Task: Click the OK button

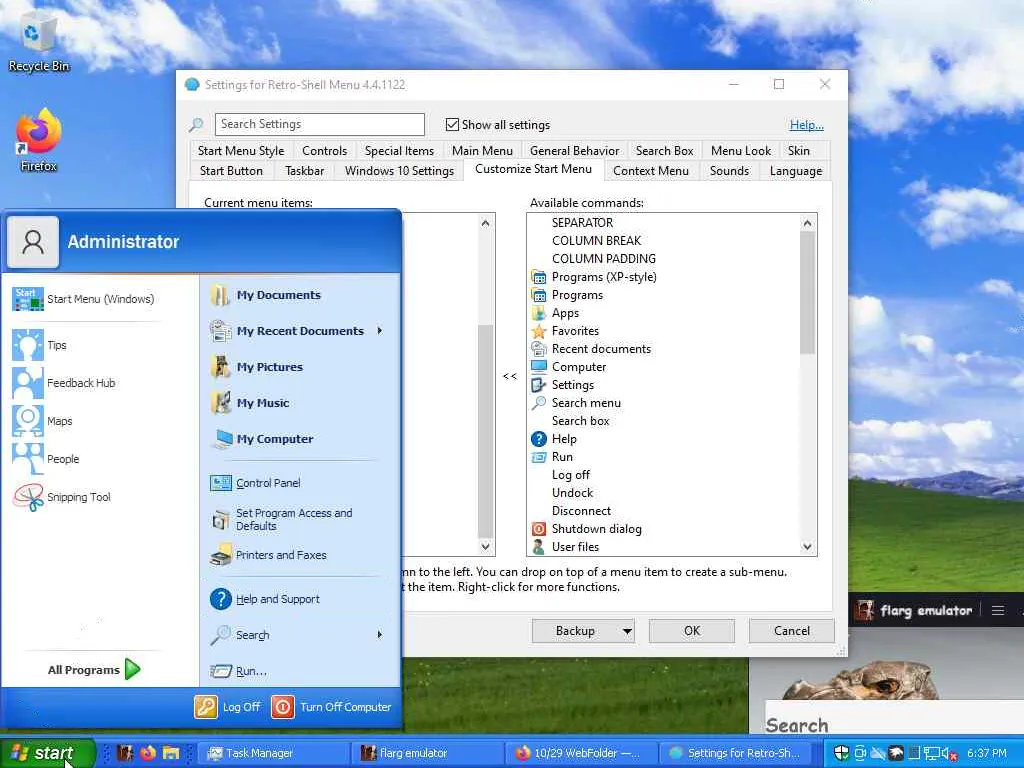Action: (692, 631)
